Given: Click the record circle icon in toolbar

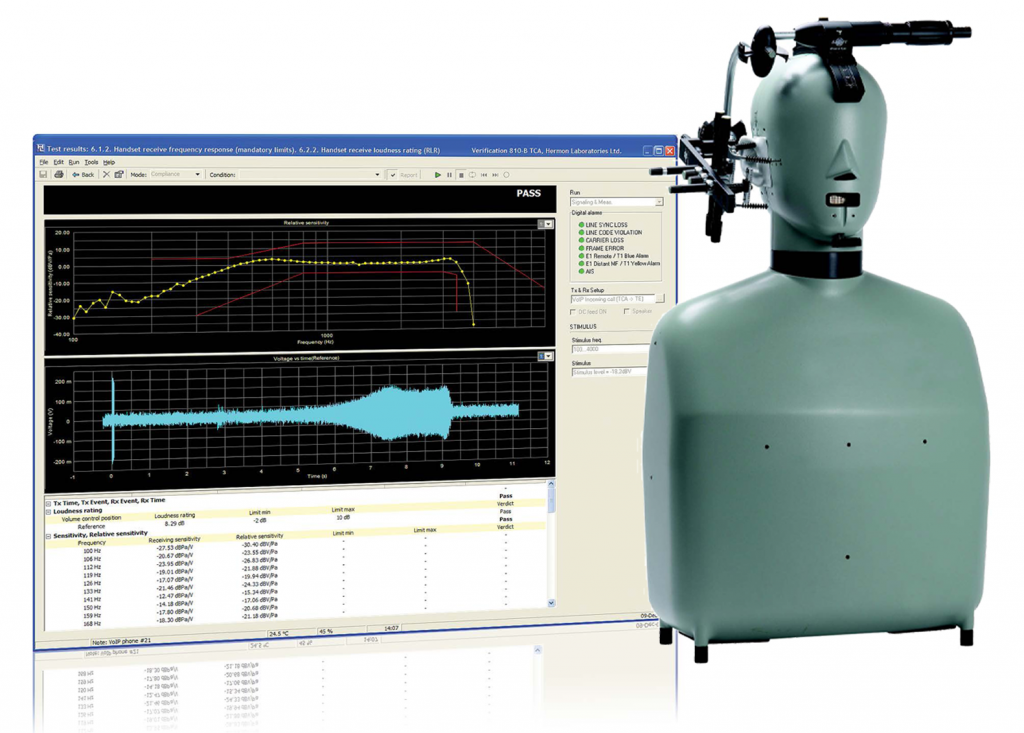Looking at the screenshot, I should coord(506,174).
